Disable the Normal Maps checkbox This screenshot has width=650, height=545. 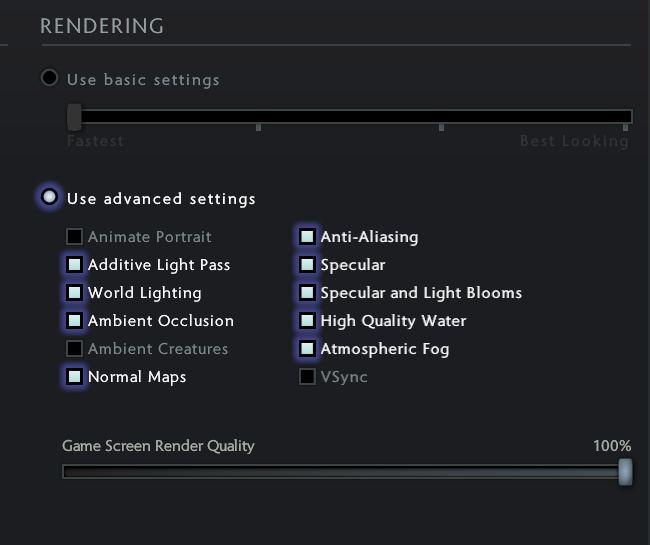pos(74,377)
